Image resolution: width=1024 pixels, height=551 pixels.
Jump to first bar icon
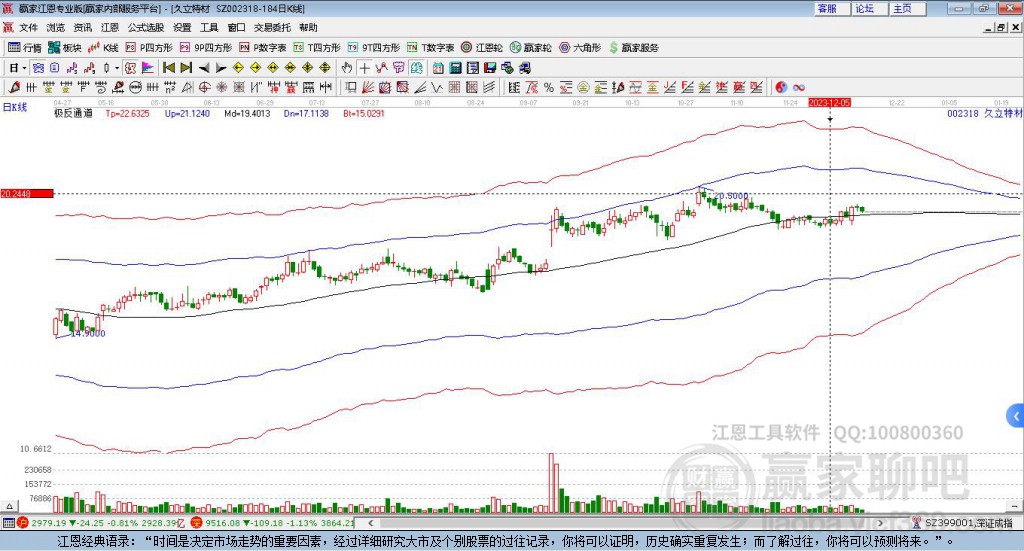coord(168,68)
